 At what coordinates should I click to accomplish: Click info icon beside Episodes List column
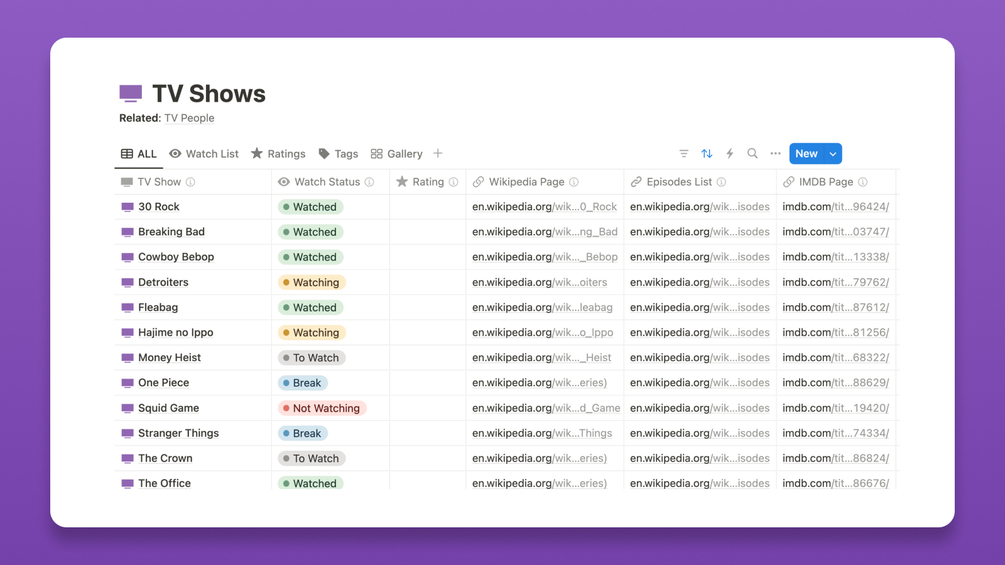pyautogui.click(x=721, y=182)
